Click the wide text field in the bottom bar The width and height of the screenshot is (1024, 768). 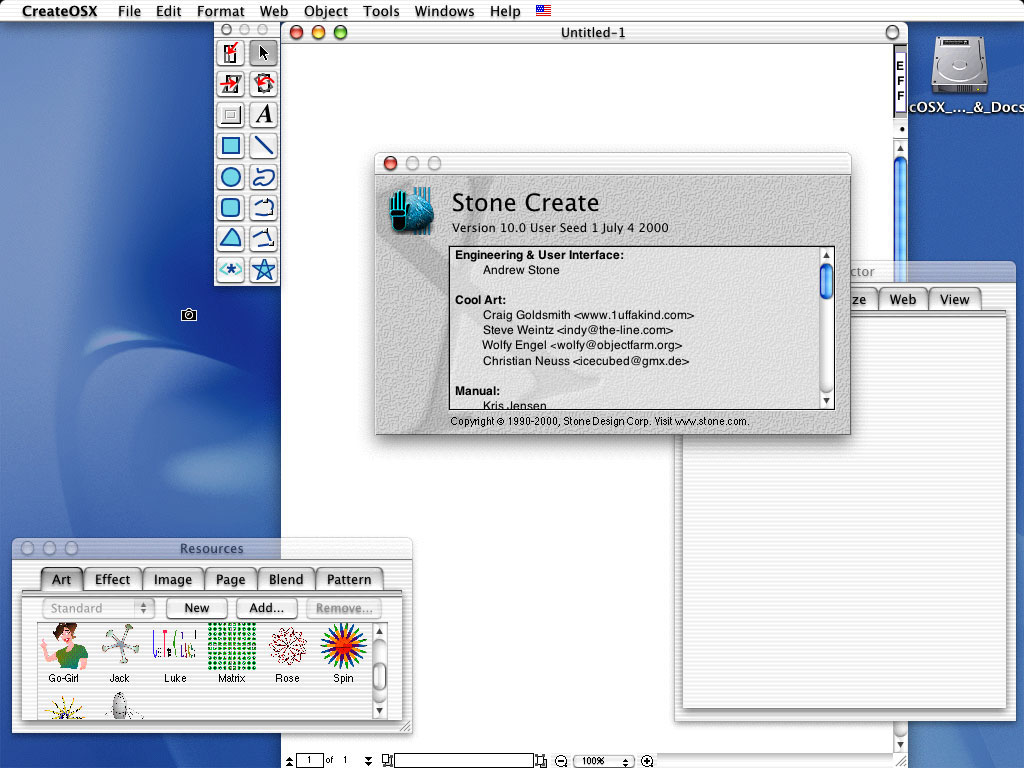point(464,761)
